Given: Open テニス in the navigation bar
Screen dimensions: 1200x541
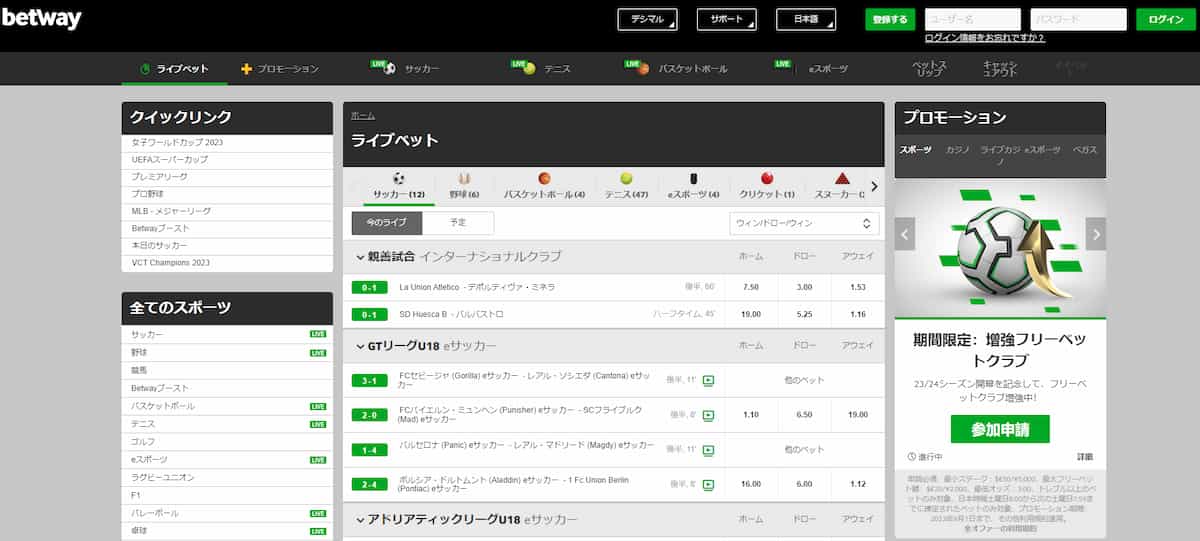Looking at the screenshot, I should (x=541, y=69).
